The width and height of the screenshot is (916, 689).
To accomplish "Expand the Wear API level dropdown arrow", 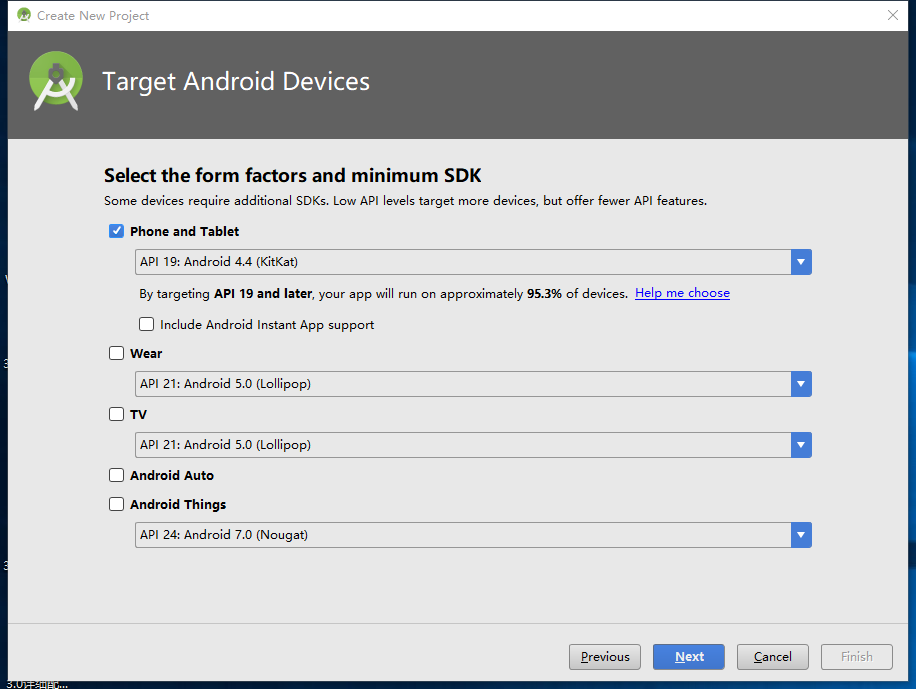I will (x=801, y=384).
